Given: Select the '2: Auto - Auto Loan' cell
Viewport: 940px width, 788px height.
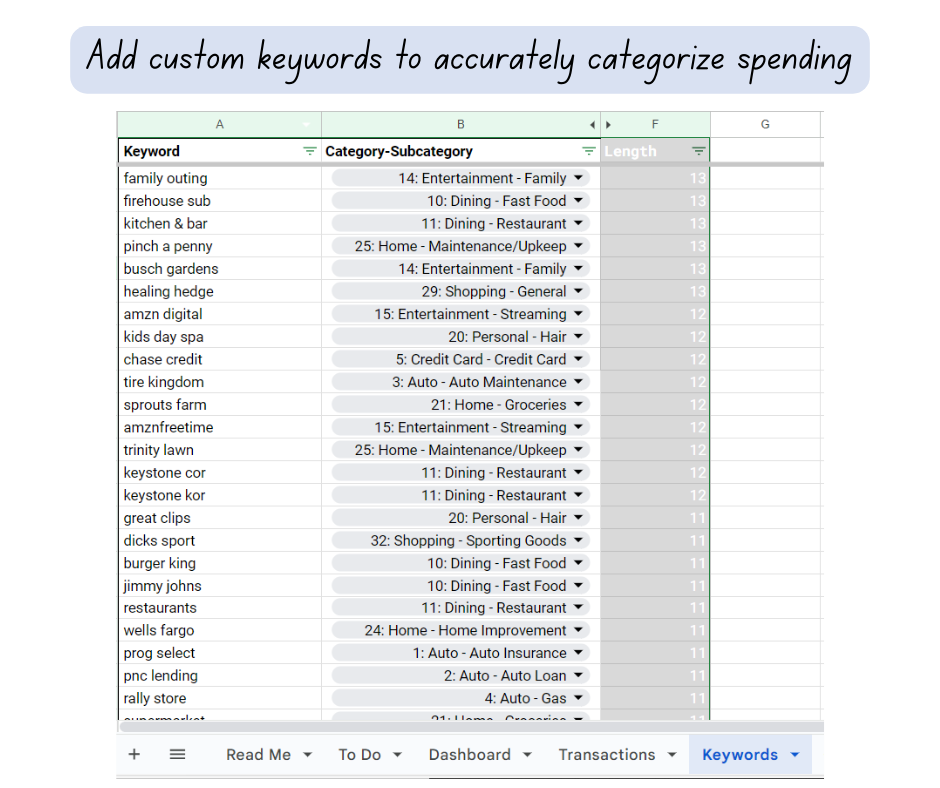Looking at the screenshot, I should pyautogui.click(x=460, y=676).
